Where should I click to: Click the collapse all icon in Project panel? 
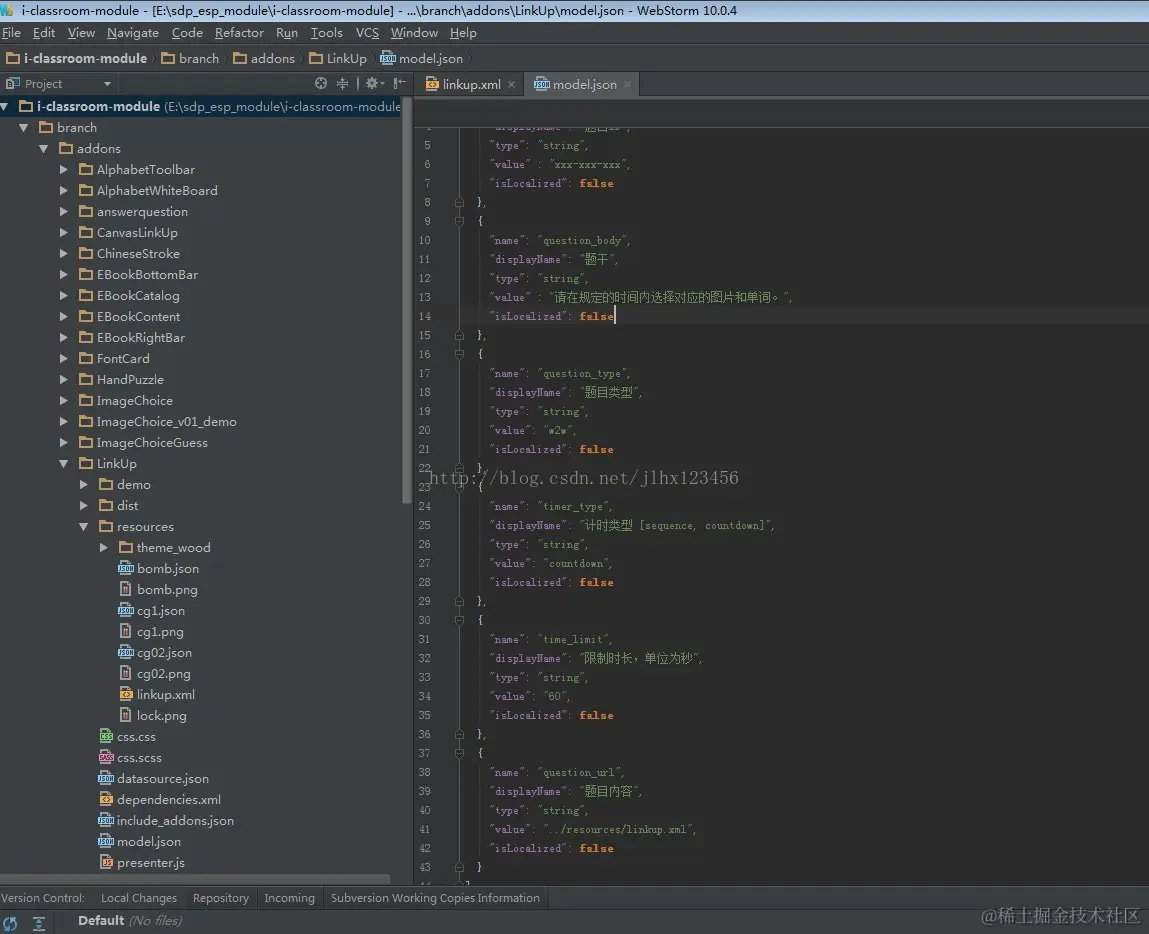click(342, 84)
